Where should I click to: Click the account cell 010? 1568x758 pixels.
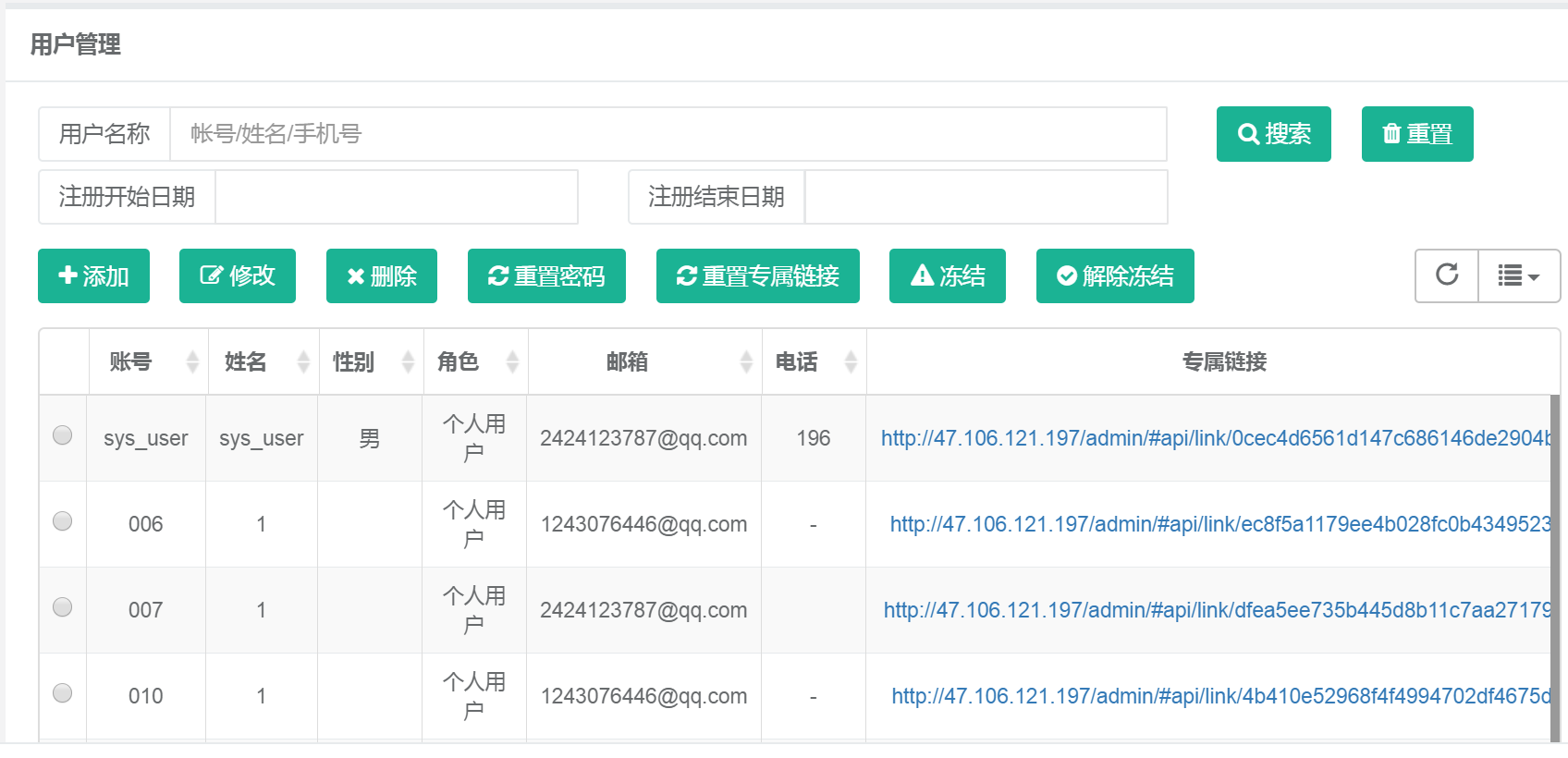click(x=146, y=696)
